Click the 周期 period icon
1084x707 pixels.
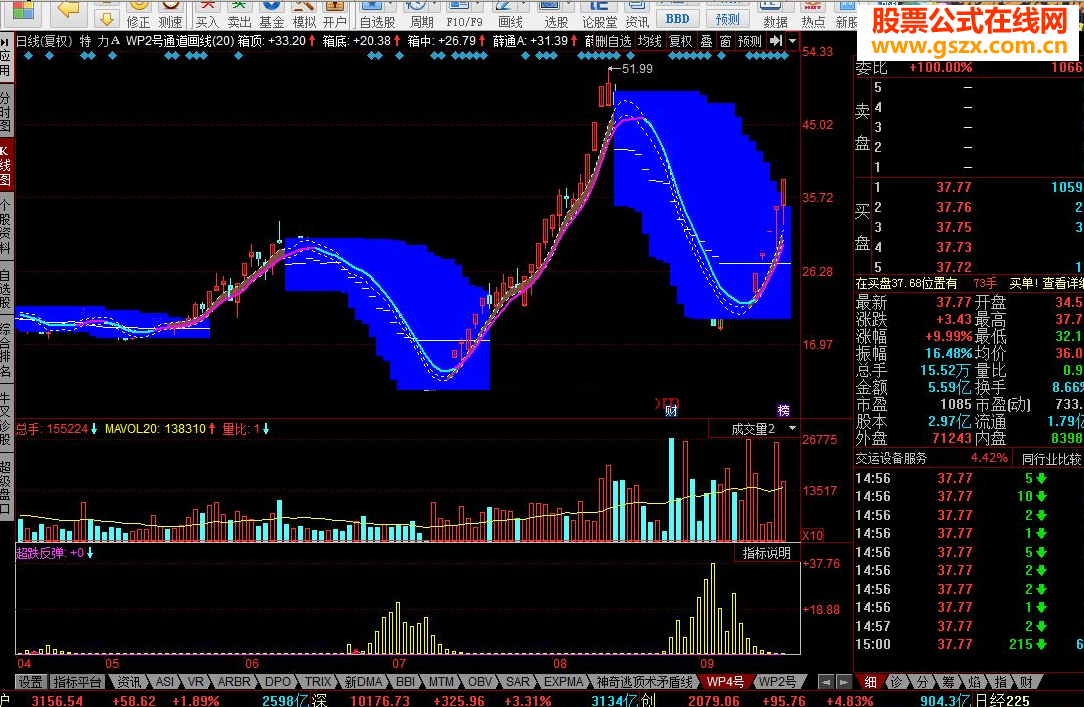(x=421, y=15)
